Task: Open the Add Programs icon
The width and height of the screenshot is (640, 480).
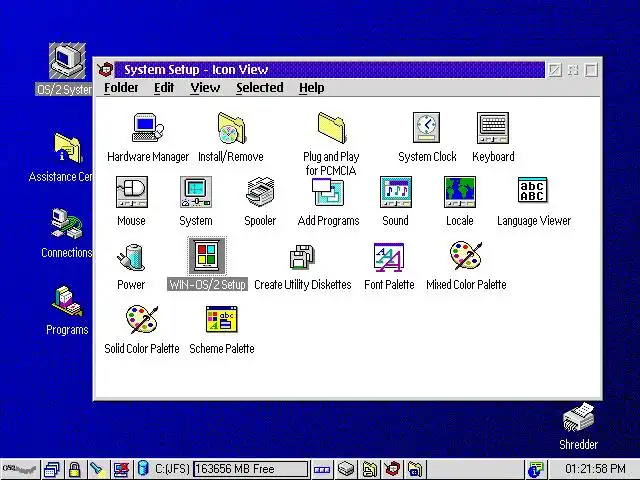Action: 328,192
